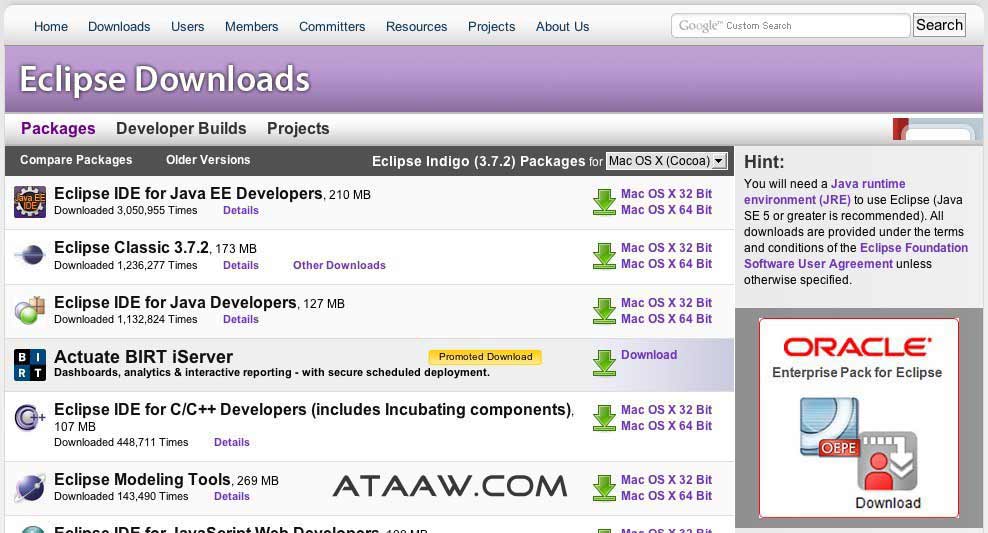Download Eclipse Classic Mac OS X 32 Bit
Image resolution: width=988 pixels, height=533 pixels.
(x=667, y=248)
